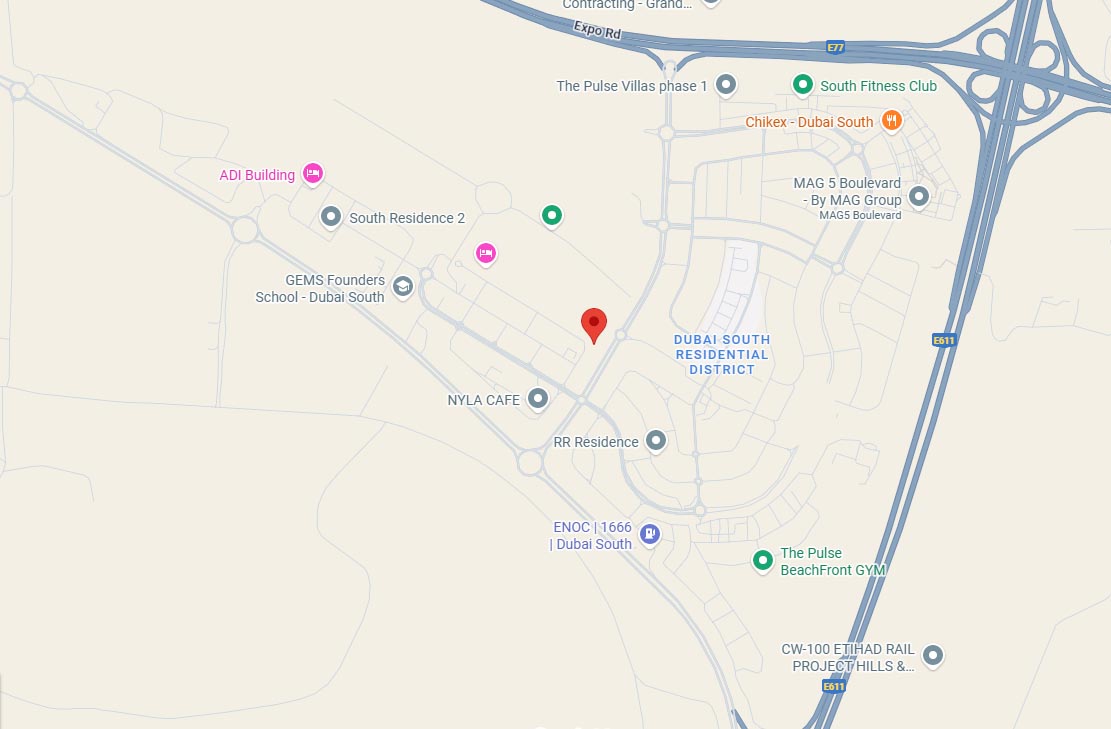Screen dimensions: 1111x729
Task: Open the Chikex restaurant icon
Action: click(892, 120)
